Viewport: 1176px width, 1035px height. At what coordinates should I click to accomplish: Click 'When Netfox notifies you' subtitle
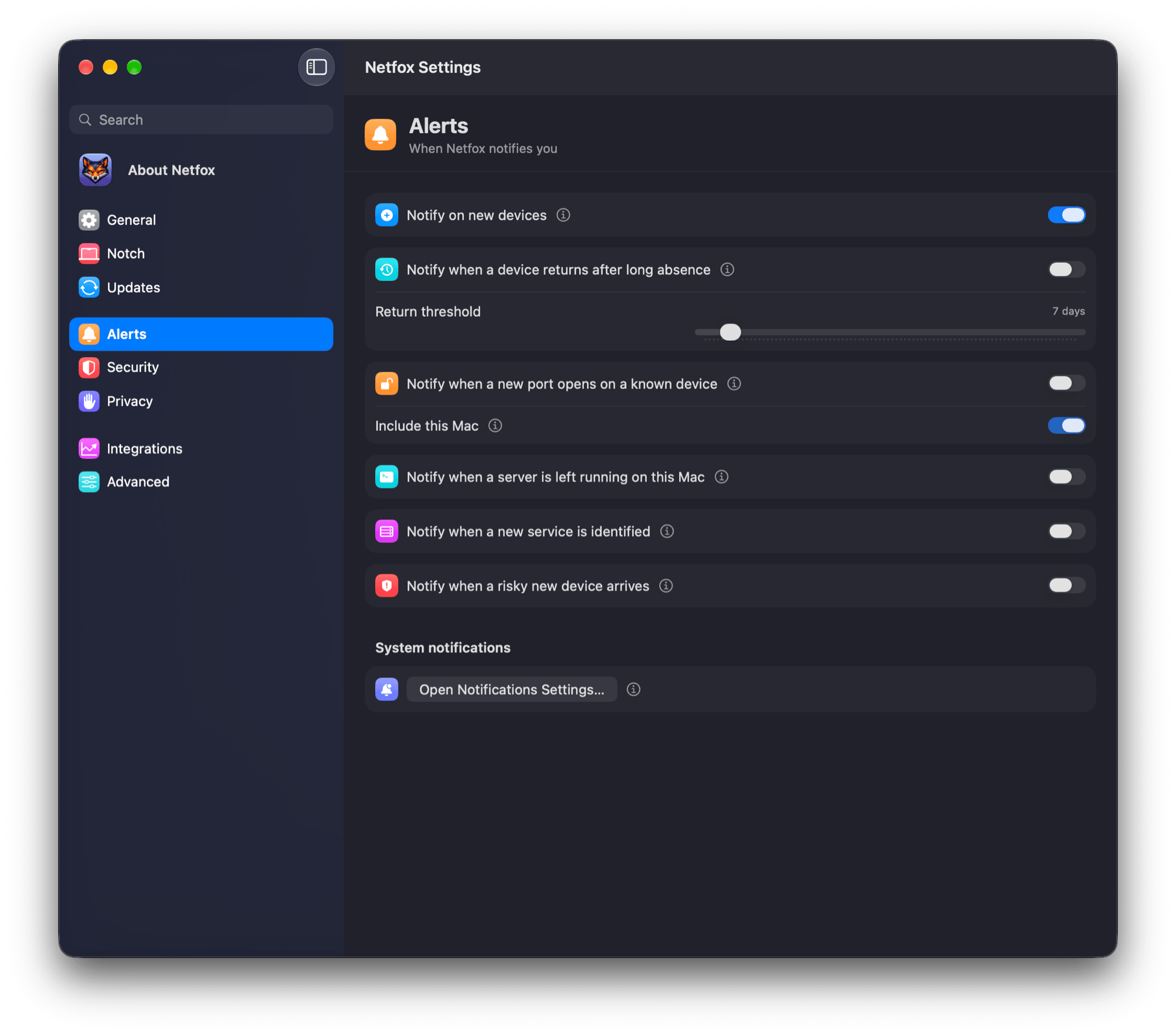point(483,149)
